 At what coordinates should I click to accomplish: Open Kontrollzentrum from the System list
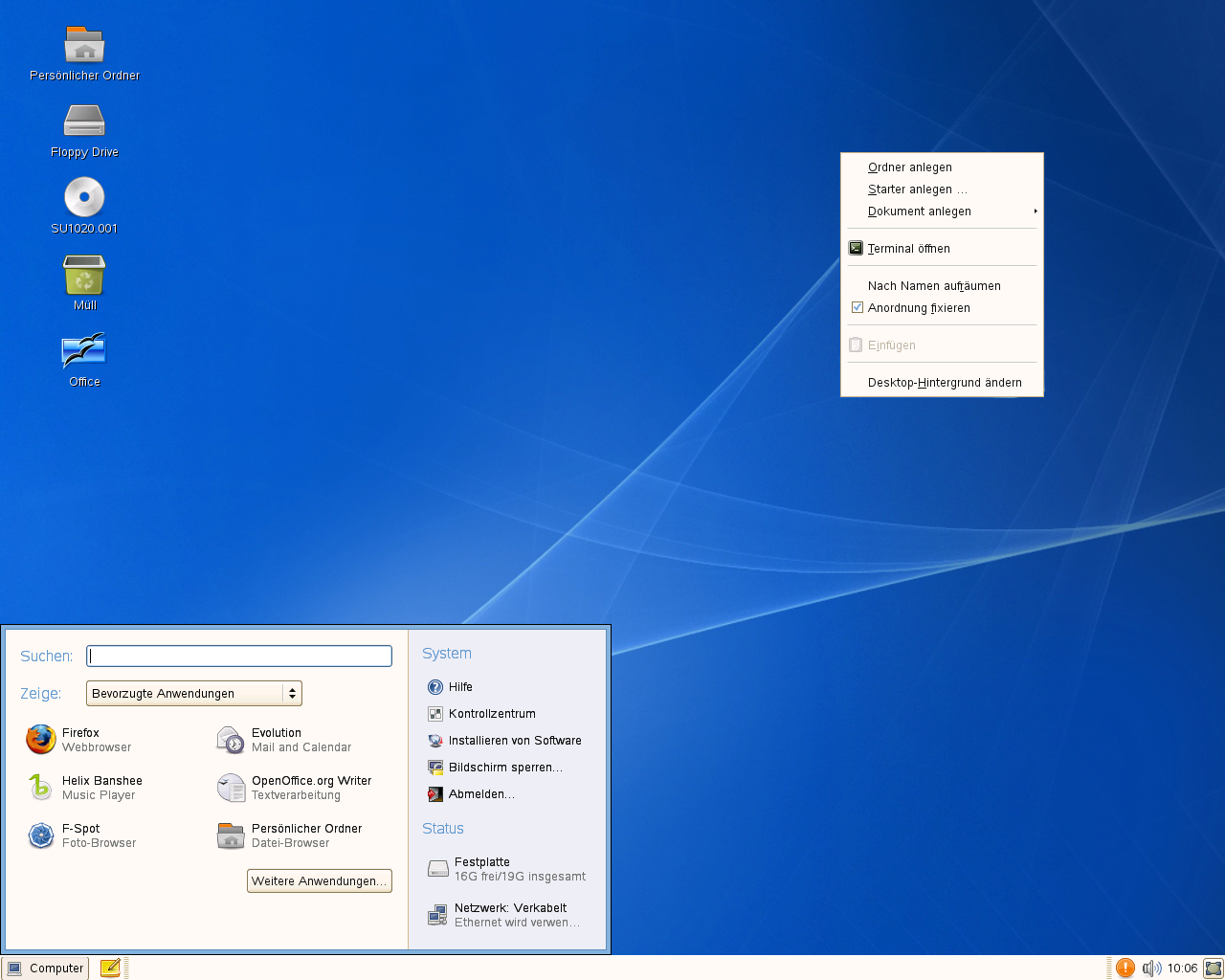tap(491, 714)
